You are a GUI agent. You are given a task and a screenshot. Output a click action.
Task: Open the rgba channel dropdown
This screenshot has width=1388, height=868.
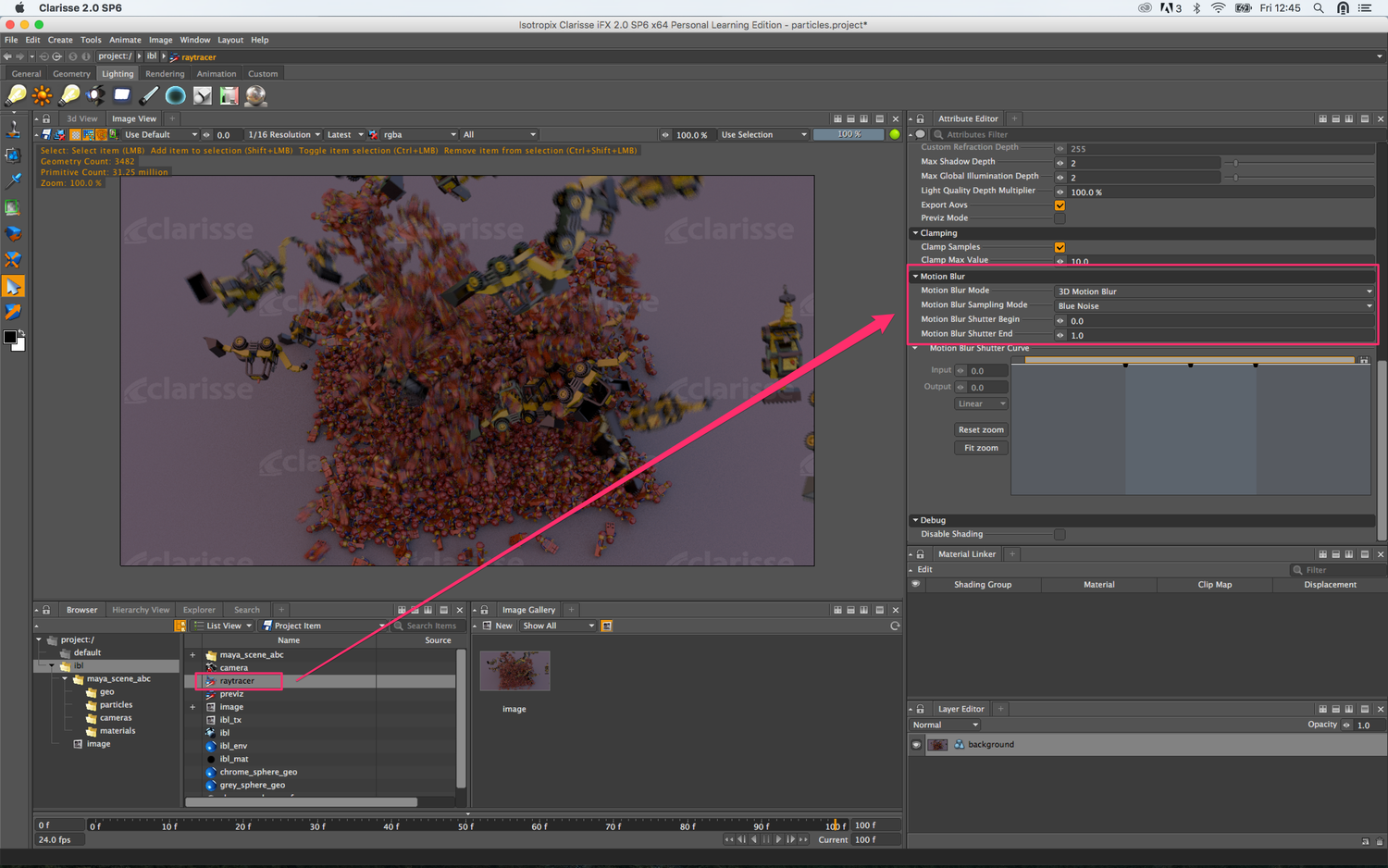420,135
